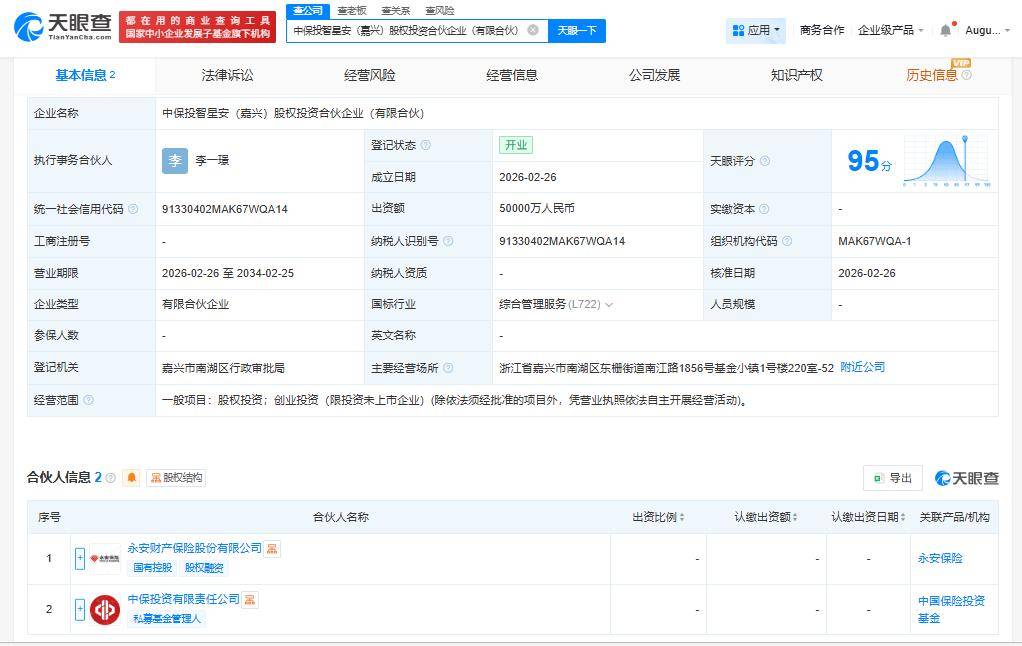Click the help icon next to 统一社会信用代码
This screenshot has height=646, width=1022.
(x=134, y=209)
